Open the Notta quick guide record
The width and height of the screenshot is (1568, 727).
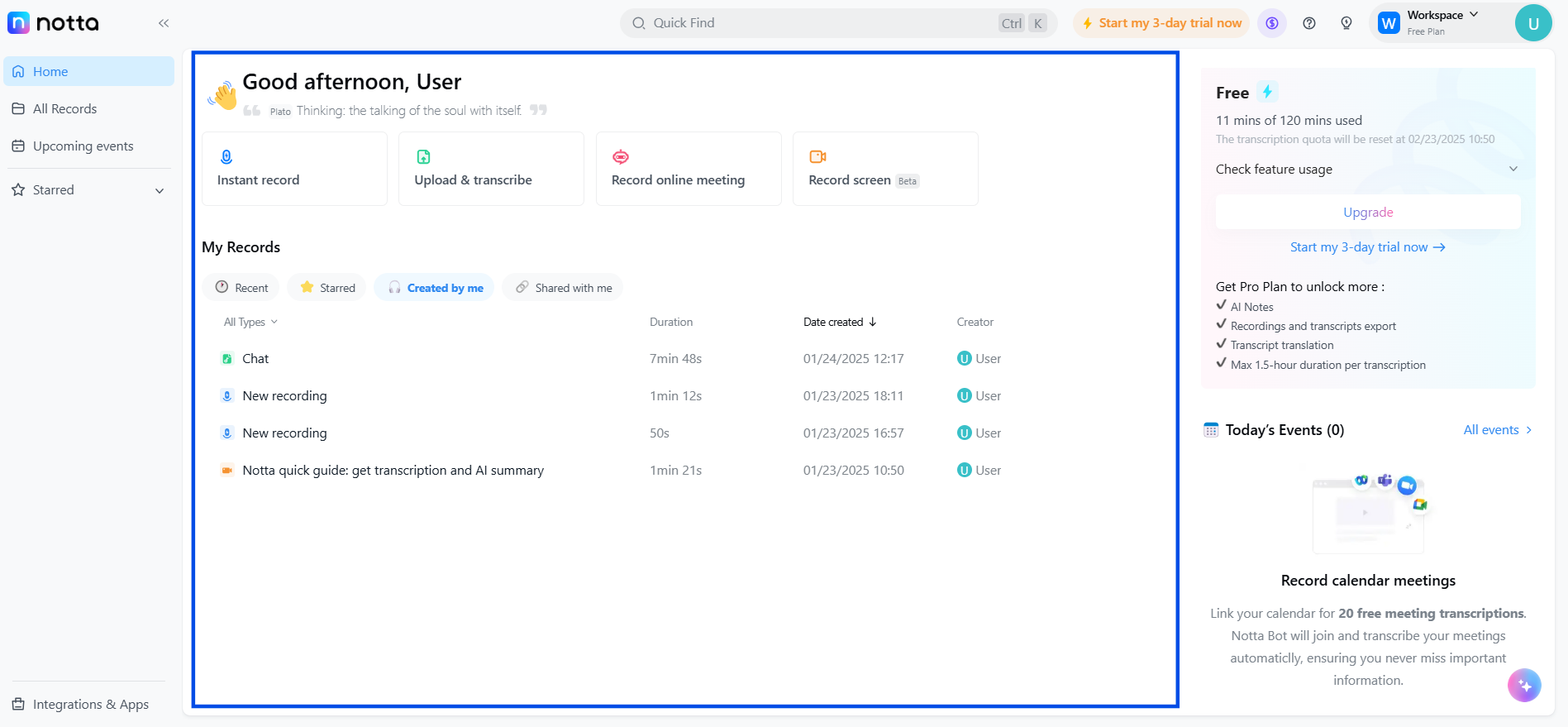pos(393,471)
